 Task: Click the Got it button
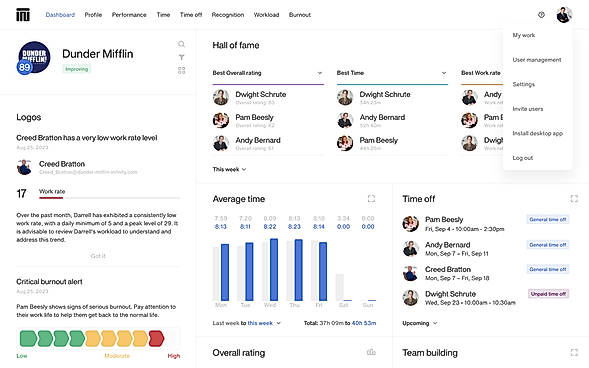pyautogui.click(x=98, y=256)
